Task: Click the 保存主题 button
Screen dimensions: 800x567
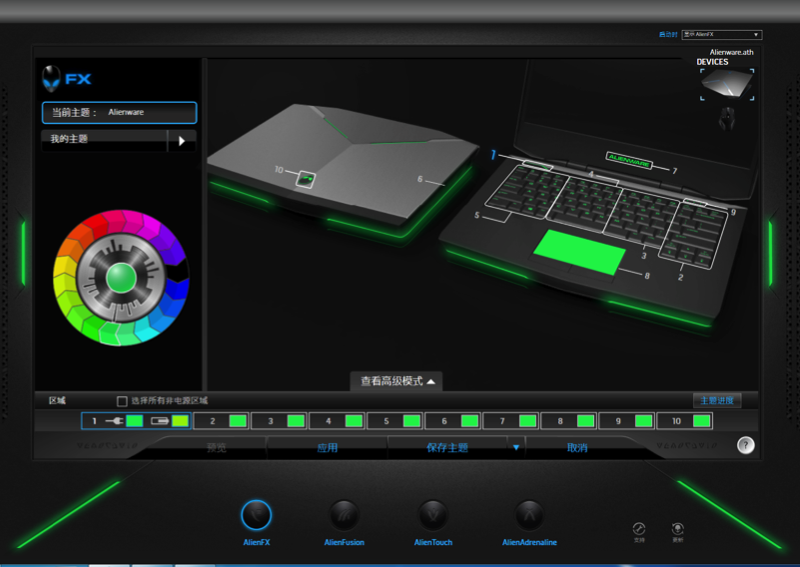Action: 447,448
